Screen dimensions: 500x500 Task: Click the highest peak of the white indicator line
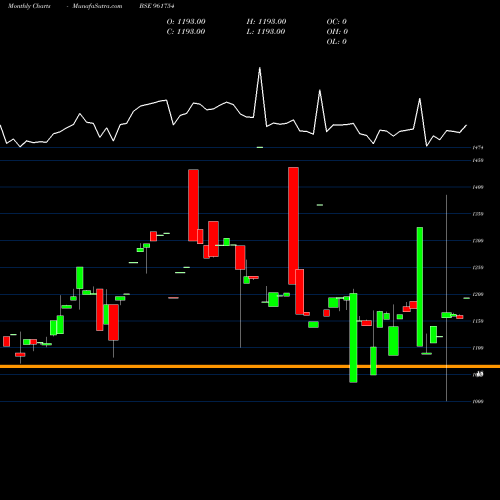click(260, 68)
